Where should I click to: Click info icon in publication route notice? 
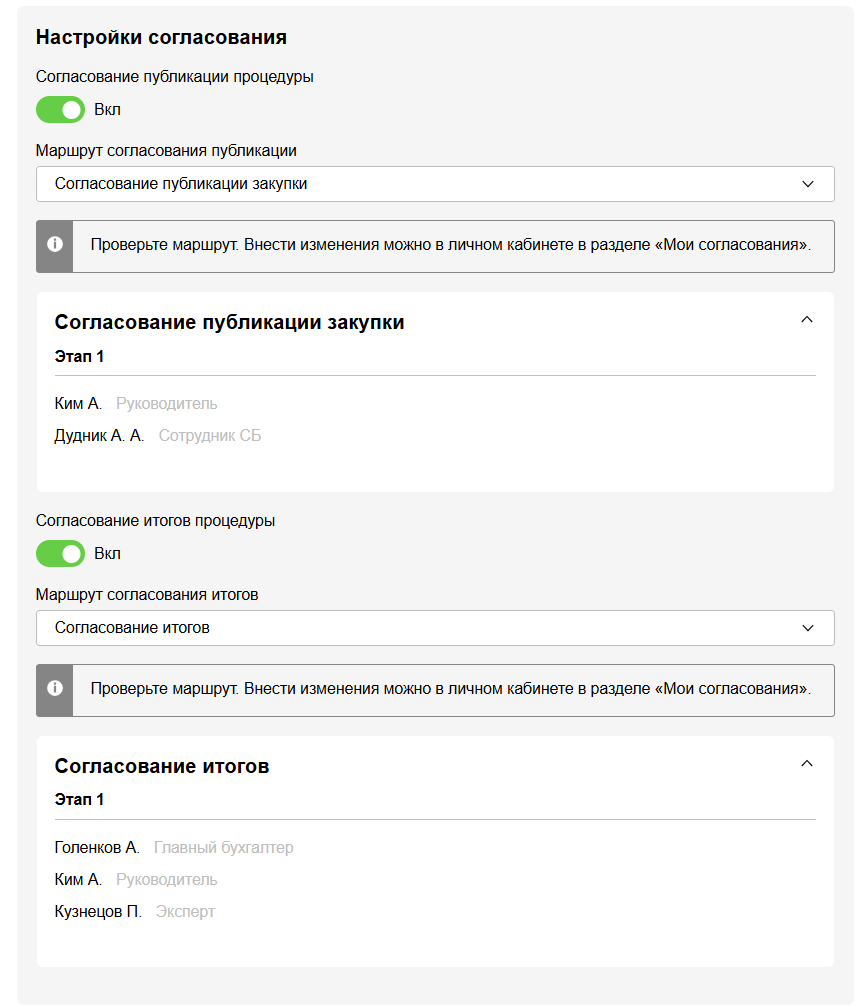pyautogui.click(x=55, y=245)
